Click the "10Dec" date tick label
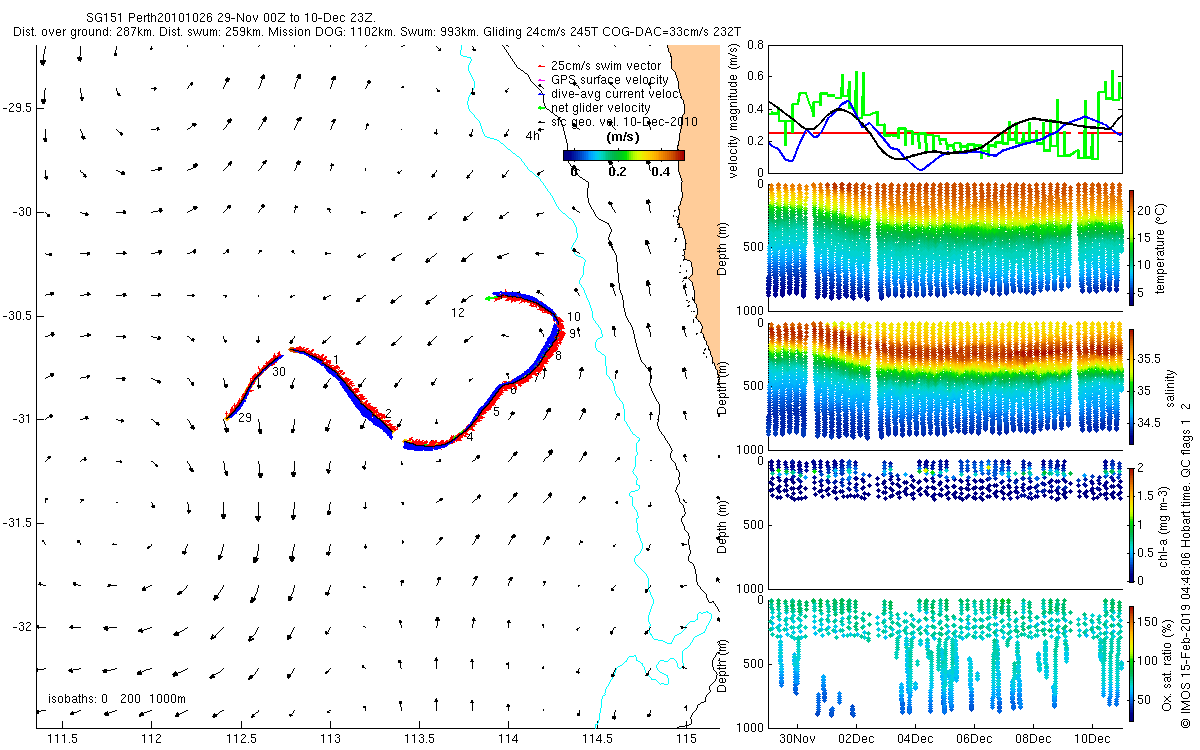Image resolution: width=1200 pixels, height=750 pixels. [1092, 739]
